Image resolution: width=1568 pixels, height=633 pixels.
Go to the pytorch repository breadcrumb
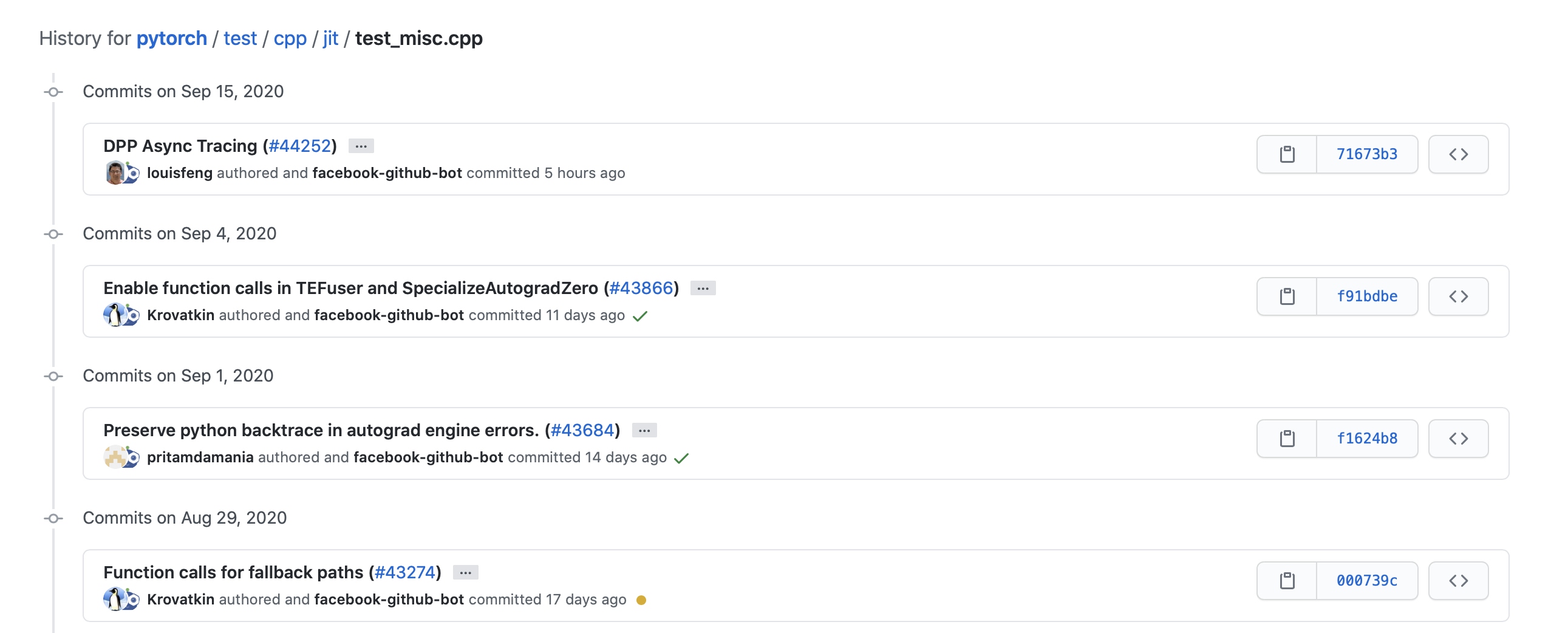171,38
